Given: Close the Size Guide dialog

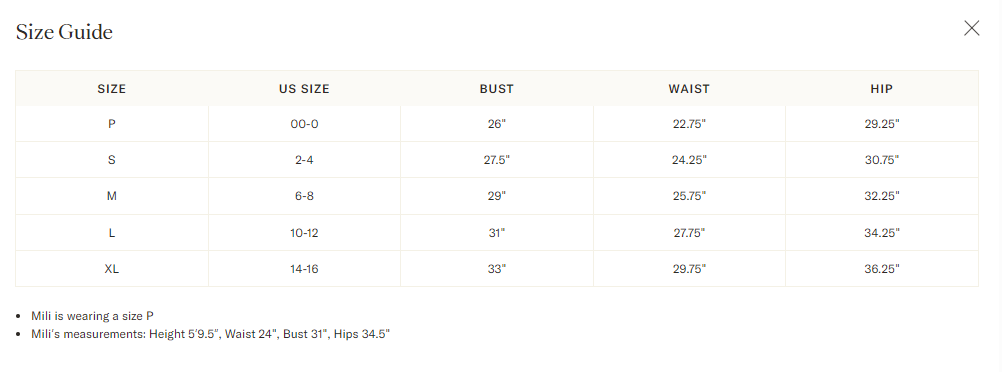Looking at the screenshot, I should (971, 28).
